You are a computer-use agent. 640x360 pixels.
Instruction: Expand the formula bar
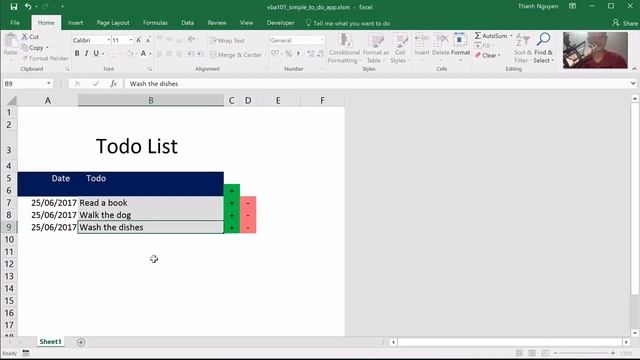[x=633, y=83]
